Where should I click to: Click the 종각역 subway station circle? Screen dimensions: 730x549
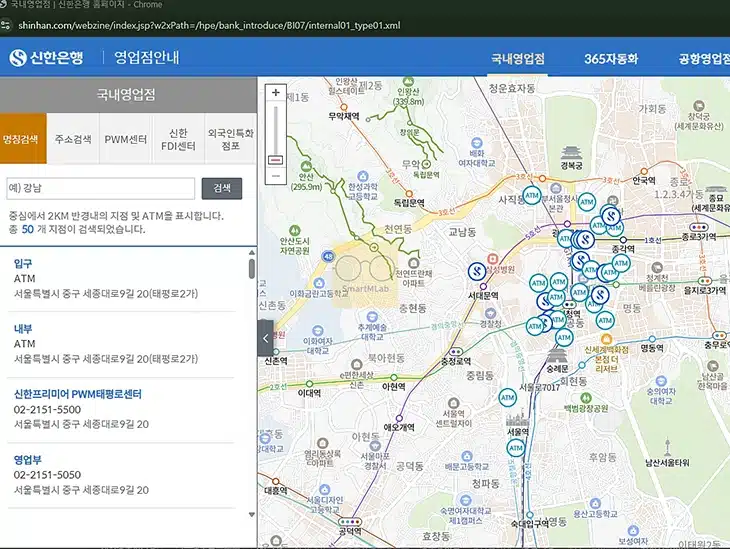click(623, 240)
